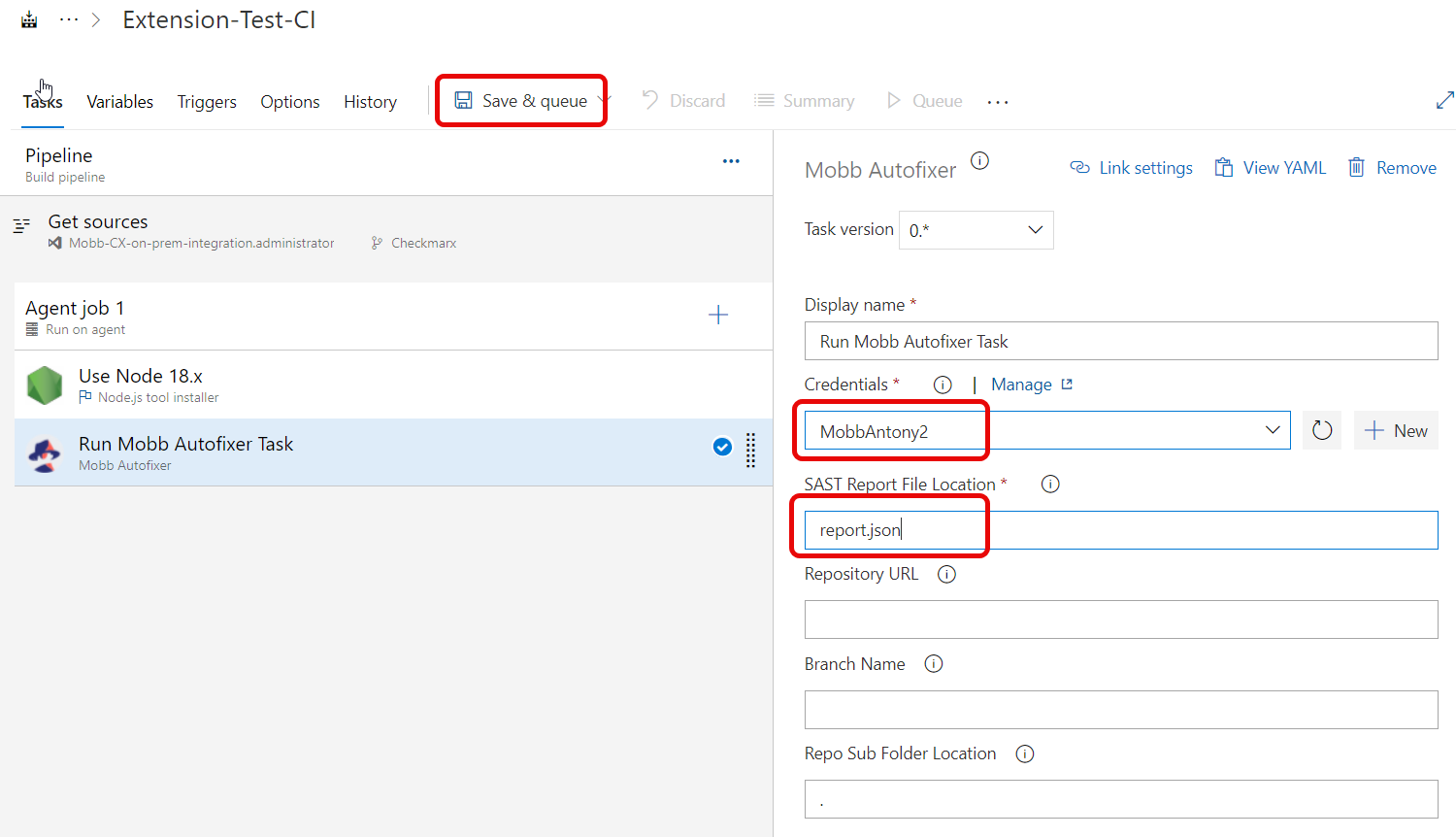The image size is (1456, 837).
Task: Click the info icon beside Repository URL
Action: (x=946, y=574)
